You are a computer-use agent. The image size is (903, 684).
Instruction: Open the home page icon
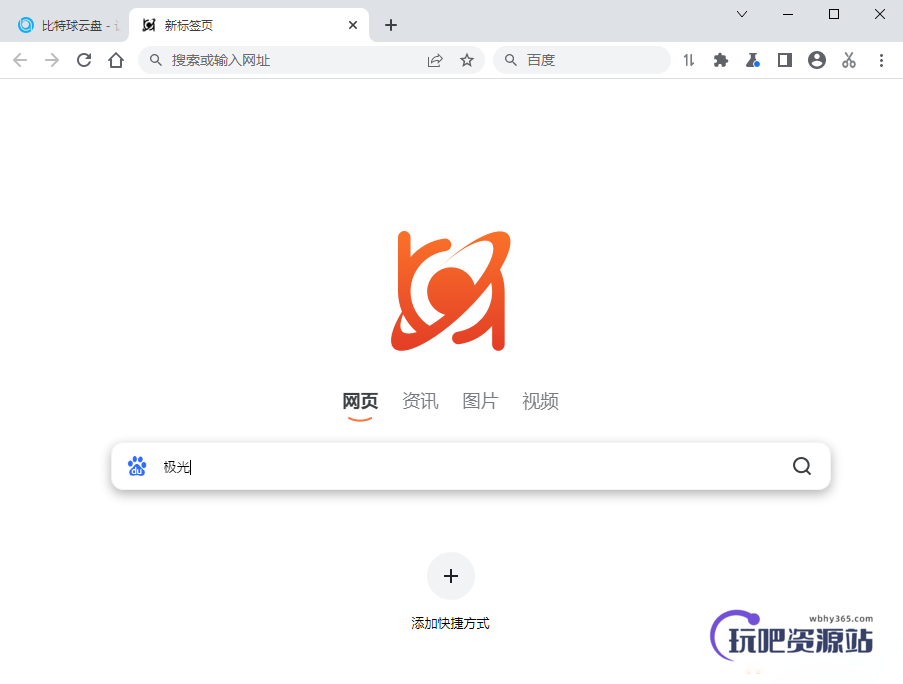pos(116,60)
